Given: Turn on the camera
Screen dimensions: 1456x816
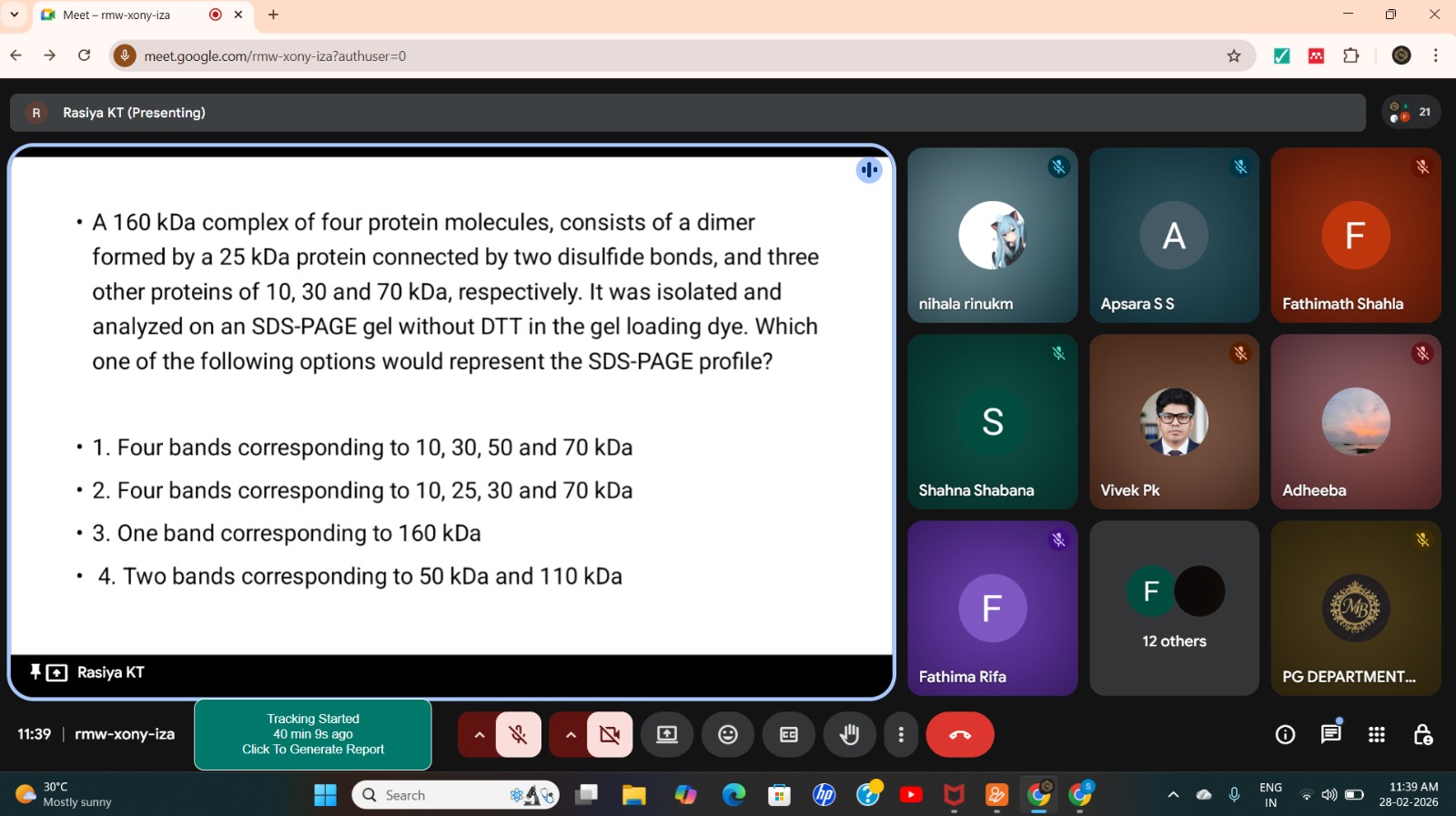Looking at the screenshot, I should (610, 735).
